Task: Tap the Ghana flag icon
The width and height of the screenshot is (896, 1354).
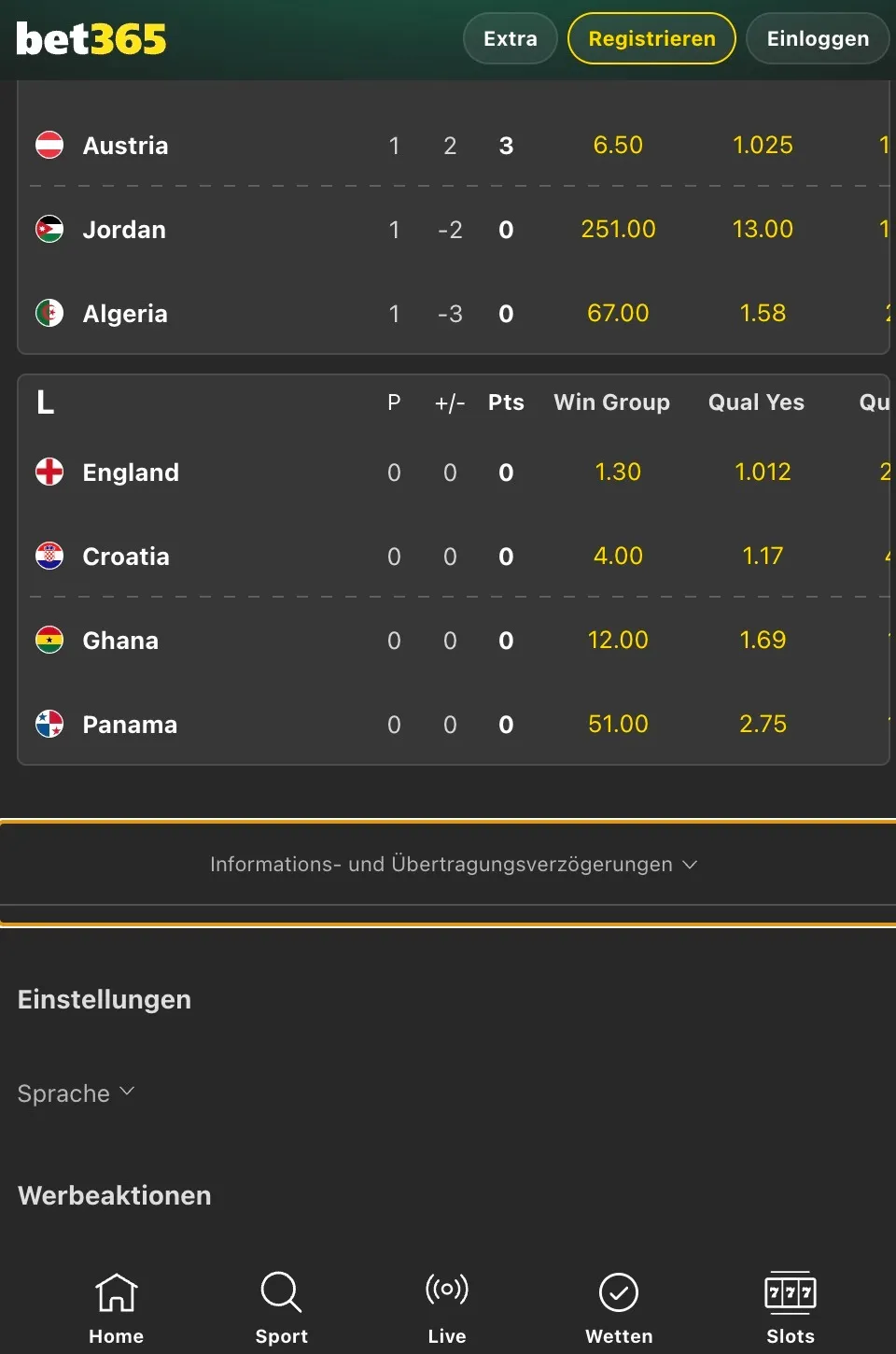Action: 49,640
